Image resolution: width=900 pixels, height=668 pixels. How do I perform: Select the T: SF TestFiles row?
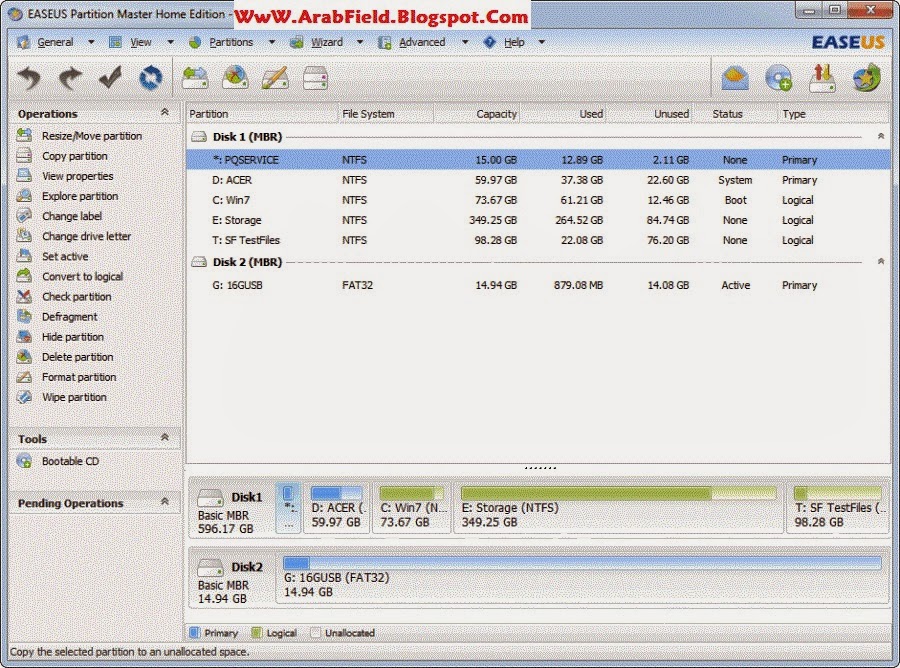pos(538,240)
